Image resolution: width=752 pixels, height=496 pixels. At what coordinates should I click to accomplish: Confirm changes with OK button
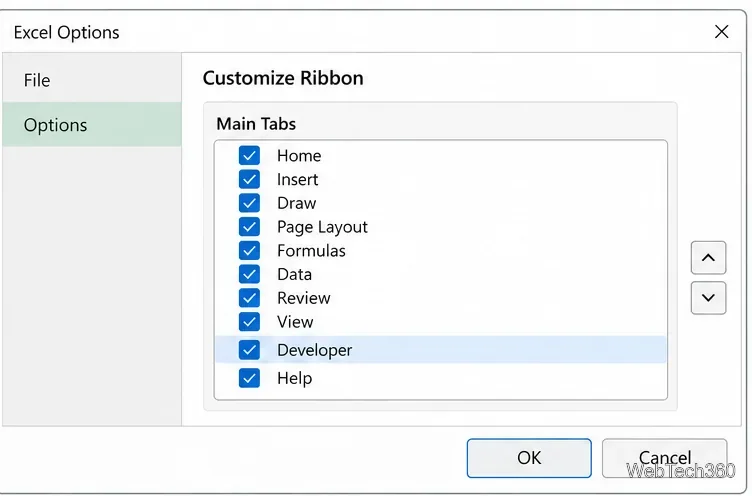point(529,458)
